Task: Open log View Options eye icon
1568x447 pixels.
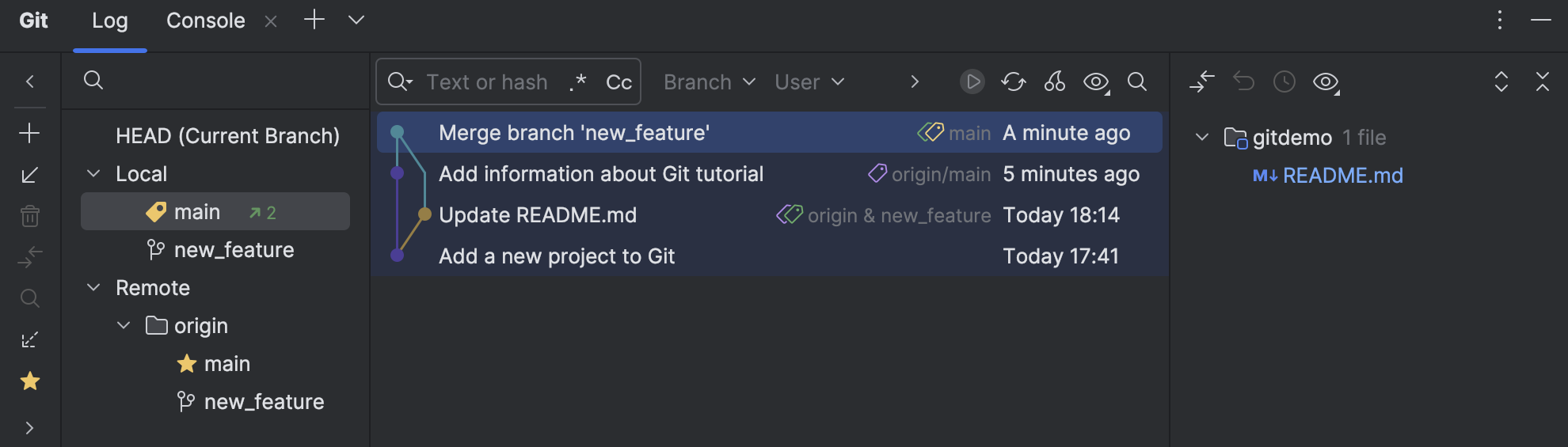Action: (x=1097, y=82)
